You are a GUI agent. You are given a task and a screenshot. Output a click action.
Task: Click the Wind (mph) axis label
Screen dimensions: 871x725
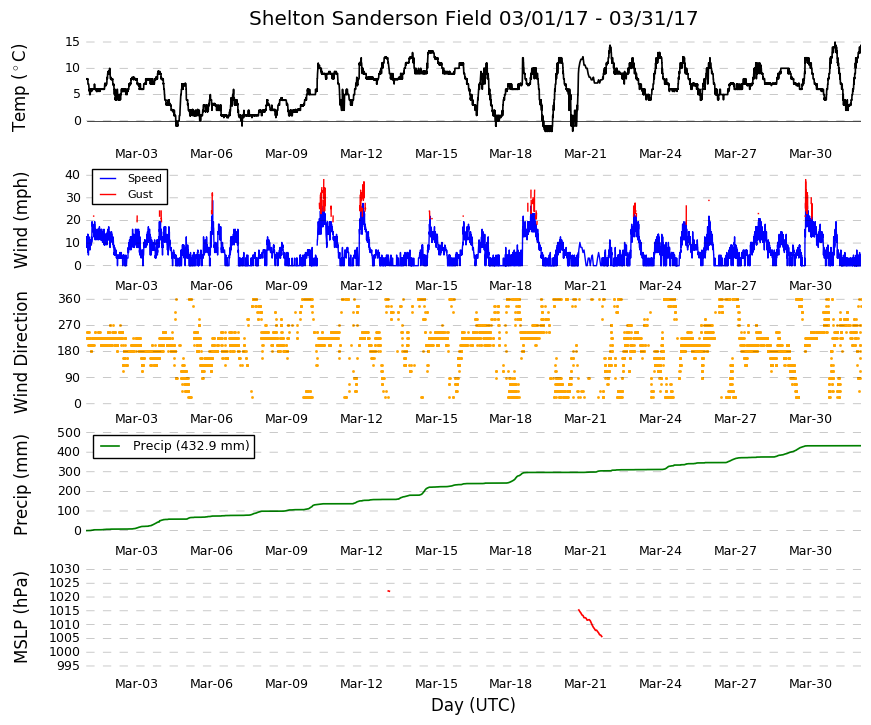19,220
